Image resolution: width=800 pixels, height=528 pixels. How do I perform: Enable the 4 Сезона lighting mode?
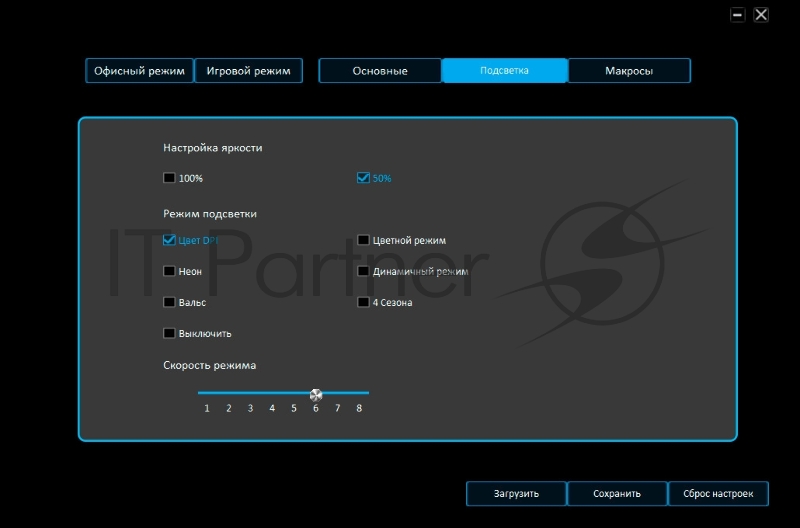point(364,302)
